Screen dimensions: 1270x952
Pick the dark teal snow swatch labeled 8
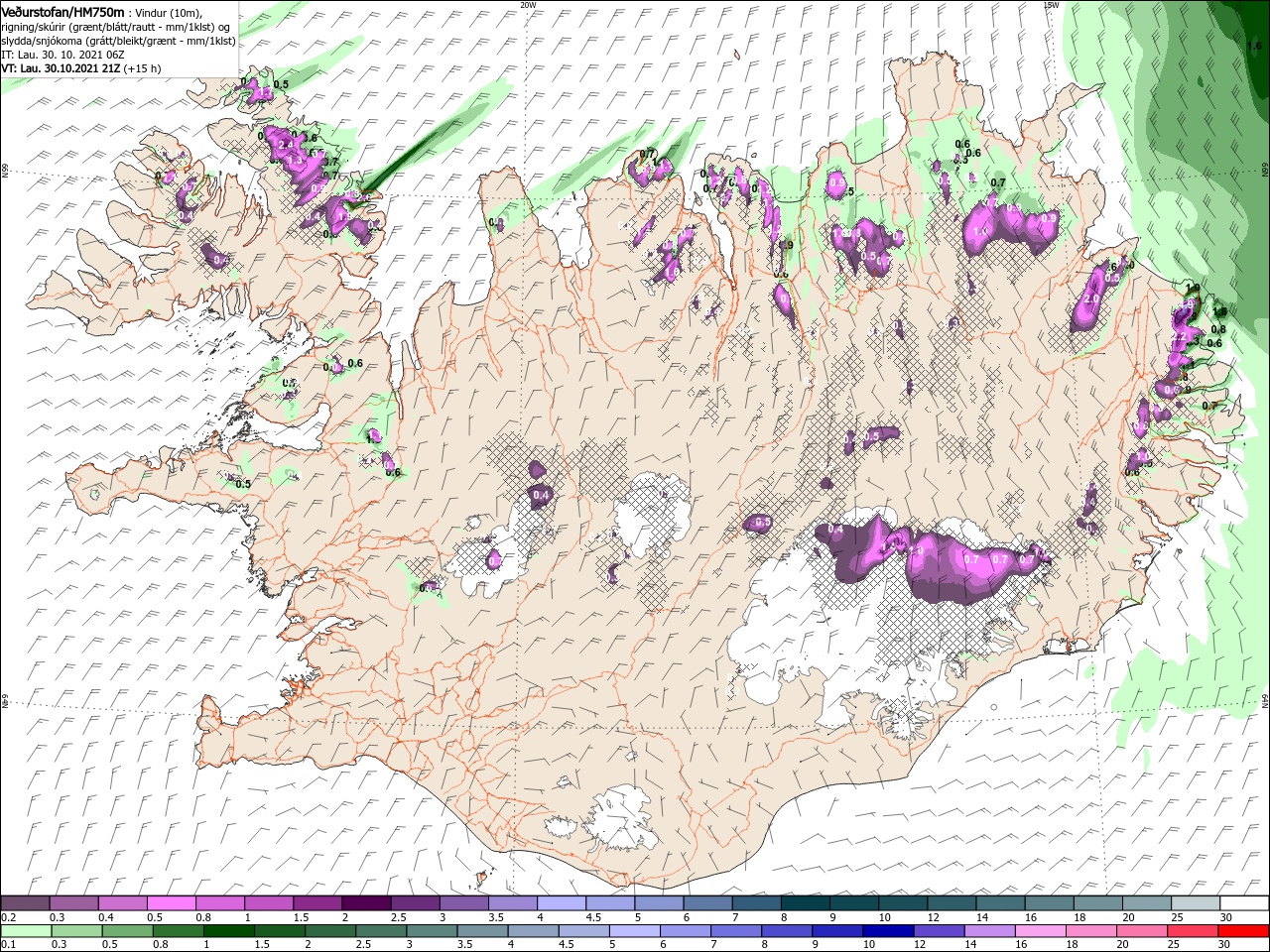pos(805,903)
